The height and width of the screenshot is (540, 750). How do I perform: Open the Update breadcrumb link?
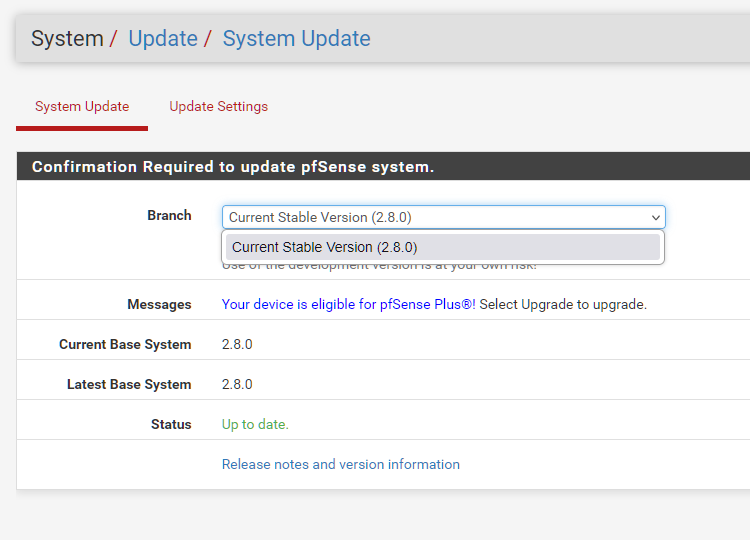[x=163, y=38]
